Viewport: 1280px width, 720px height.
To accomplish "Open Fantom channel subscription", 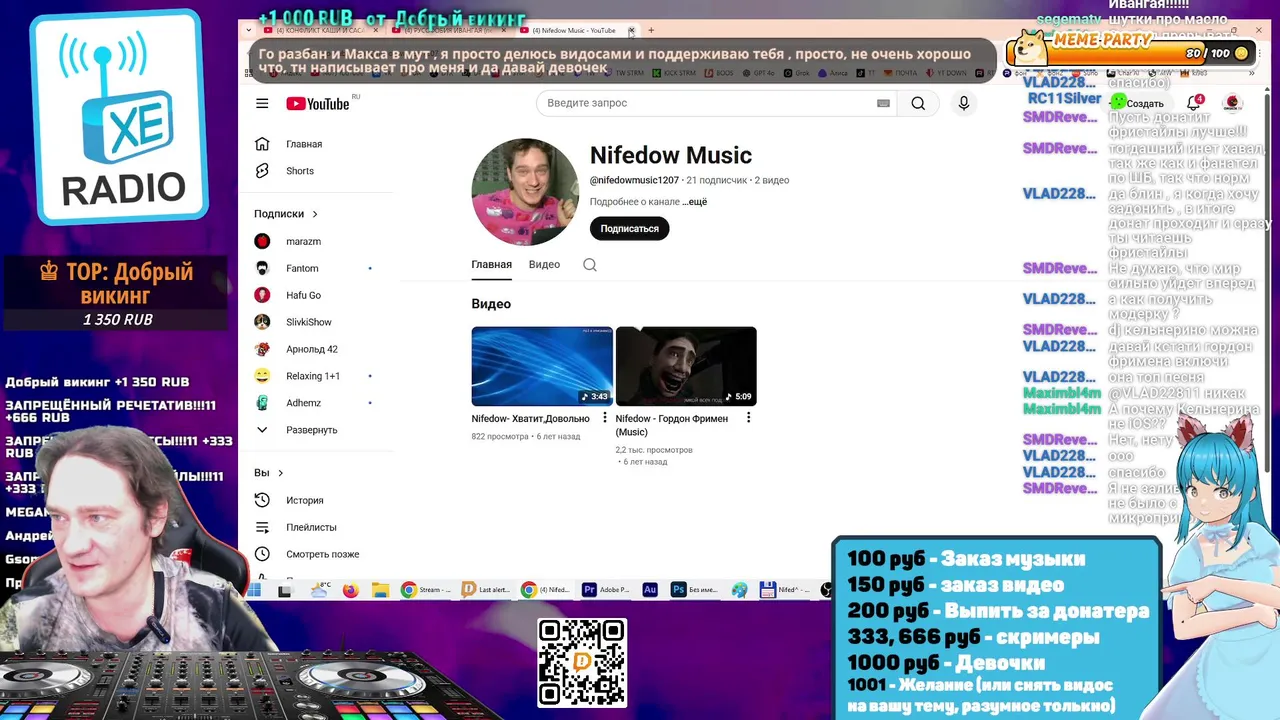I will click(303, 268).
